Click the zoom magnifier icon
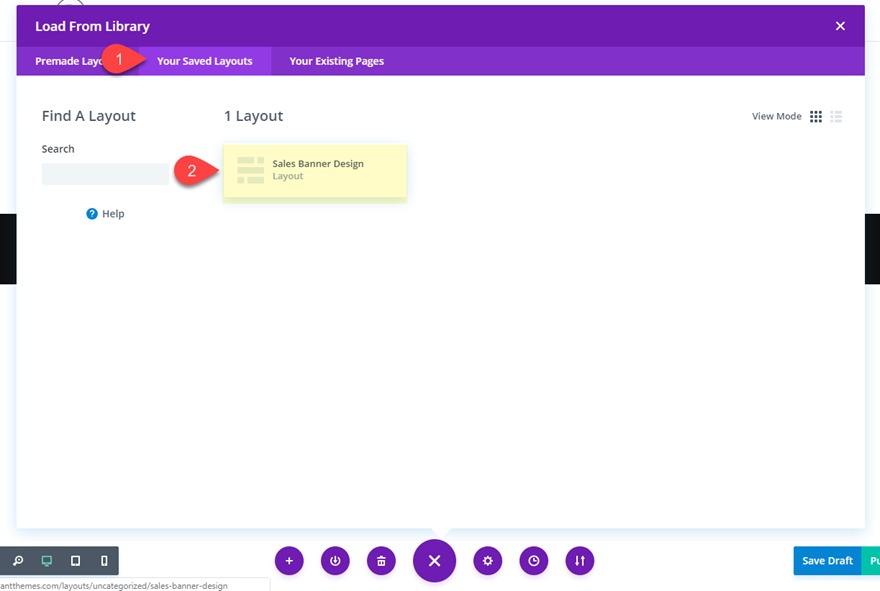880x591 pixels. [18, 561]
